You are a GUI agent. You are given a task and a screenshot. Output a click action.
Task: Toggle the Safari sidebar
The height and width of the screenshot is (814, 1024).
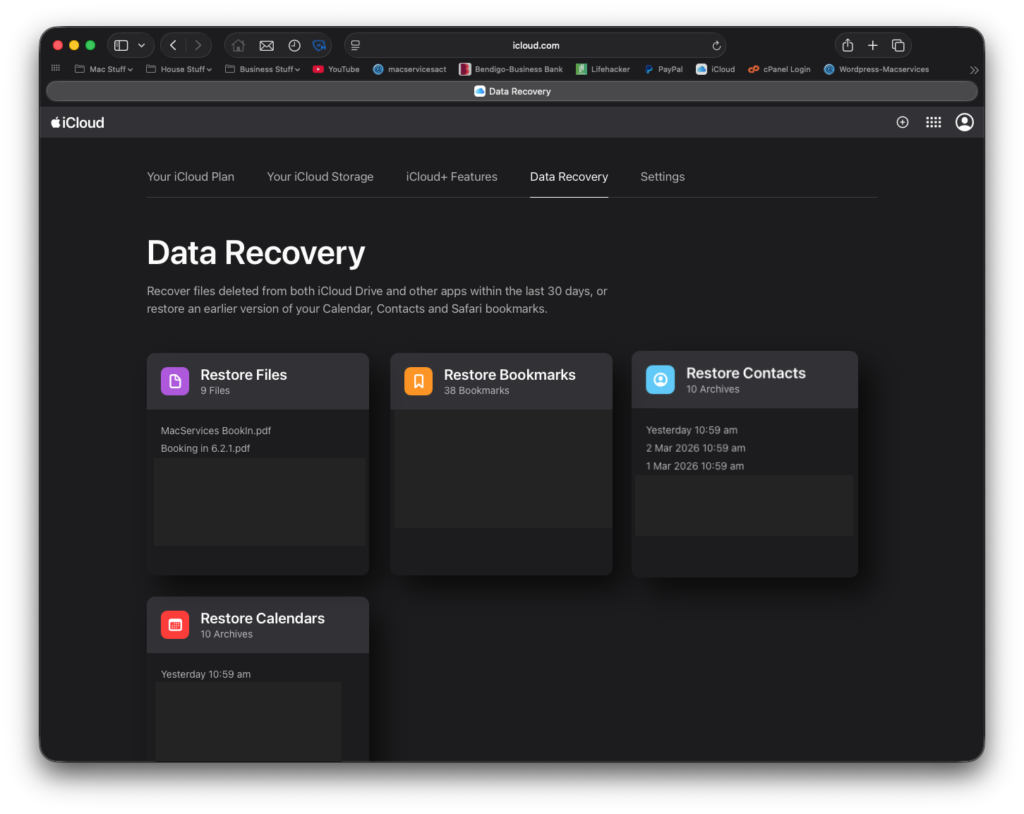[x=121, y=46]
